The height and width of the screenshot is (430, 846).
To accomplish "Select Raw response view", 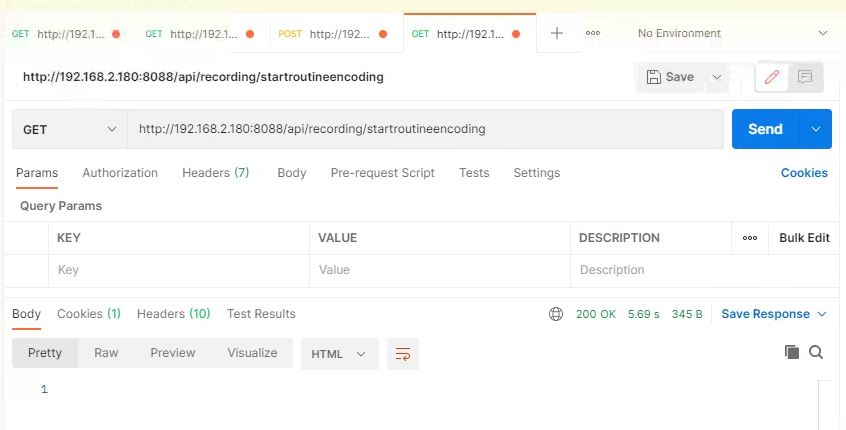I will coord(106,353).
